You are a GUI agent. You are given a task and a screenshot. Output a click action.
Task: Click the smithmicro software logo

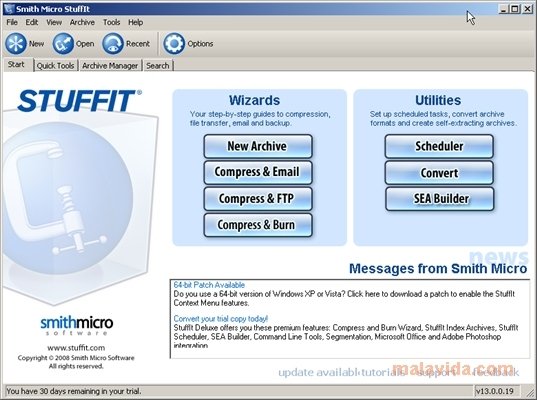click(77, 326)
